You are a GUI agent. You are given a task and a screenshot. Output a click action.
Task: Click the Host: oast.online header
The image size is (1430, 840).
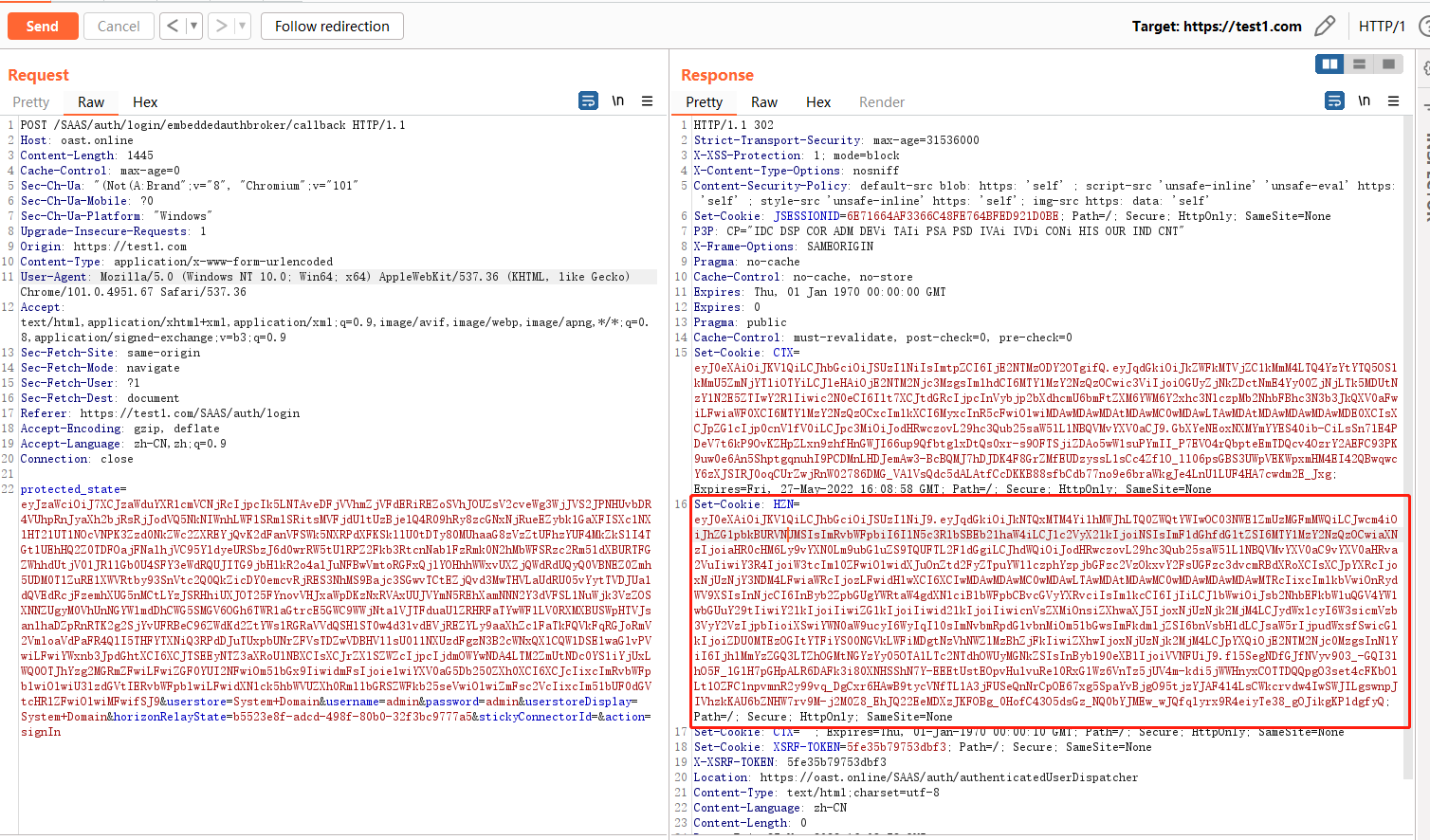click(77, 140)
